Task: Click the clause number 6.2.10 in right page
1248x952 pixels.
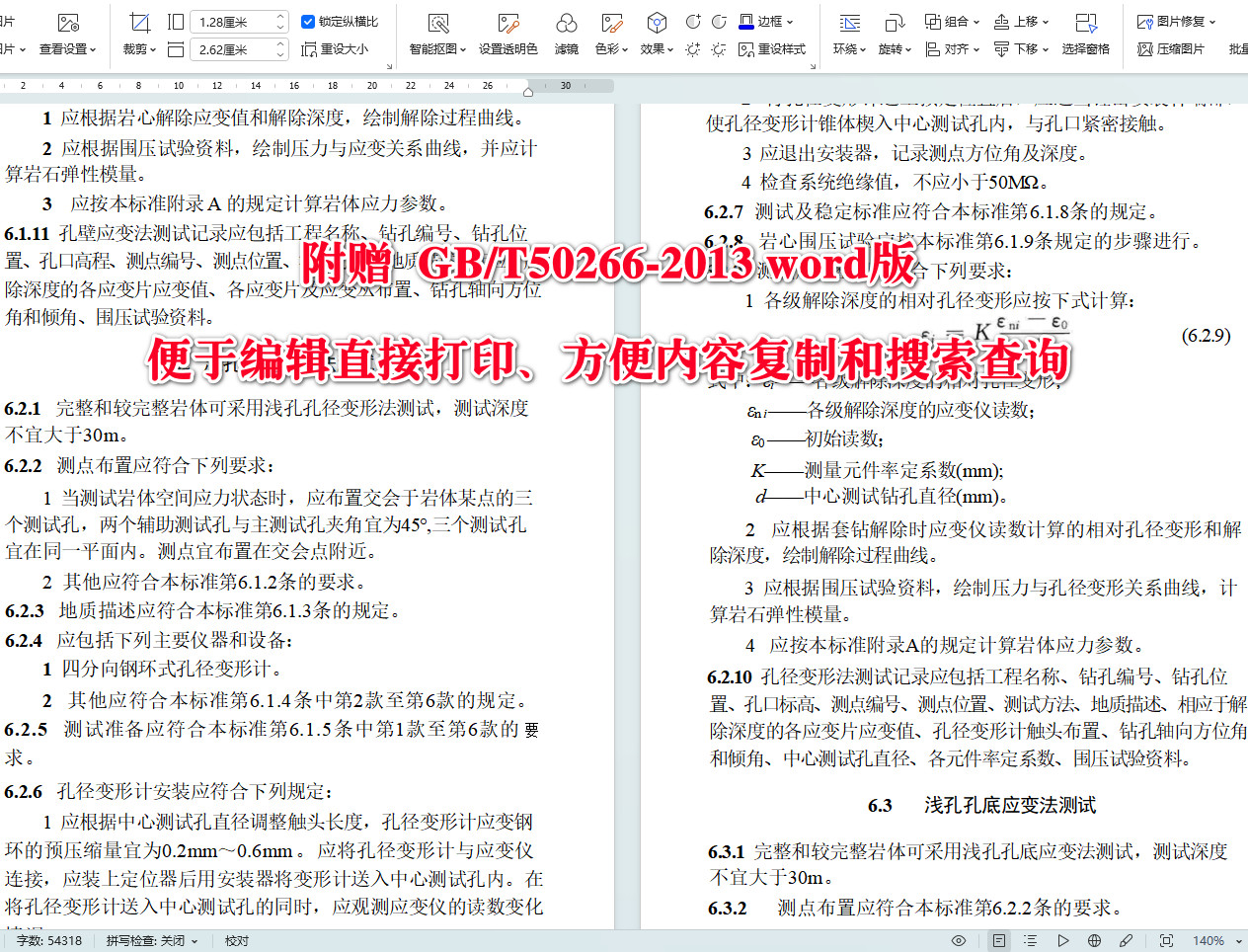Action: [730, 676]
